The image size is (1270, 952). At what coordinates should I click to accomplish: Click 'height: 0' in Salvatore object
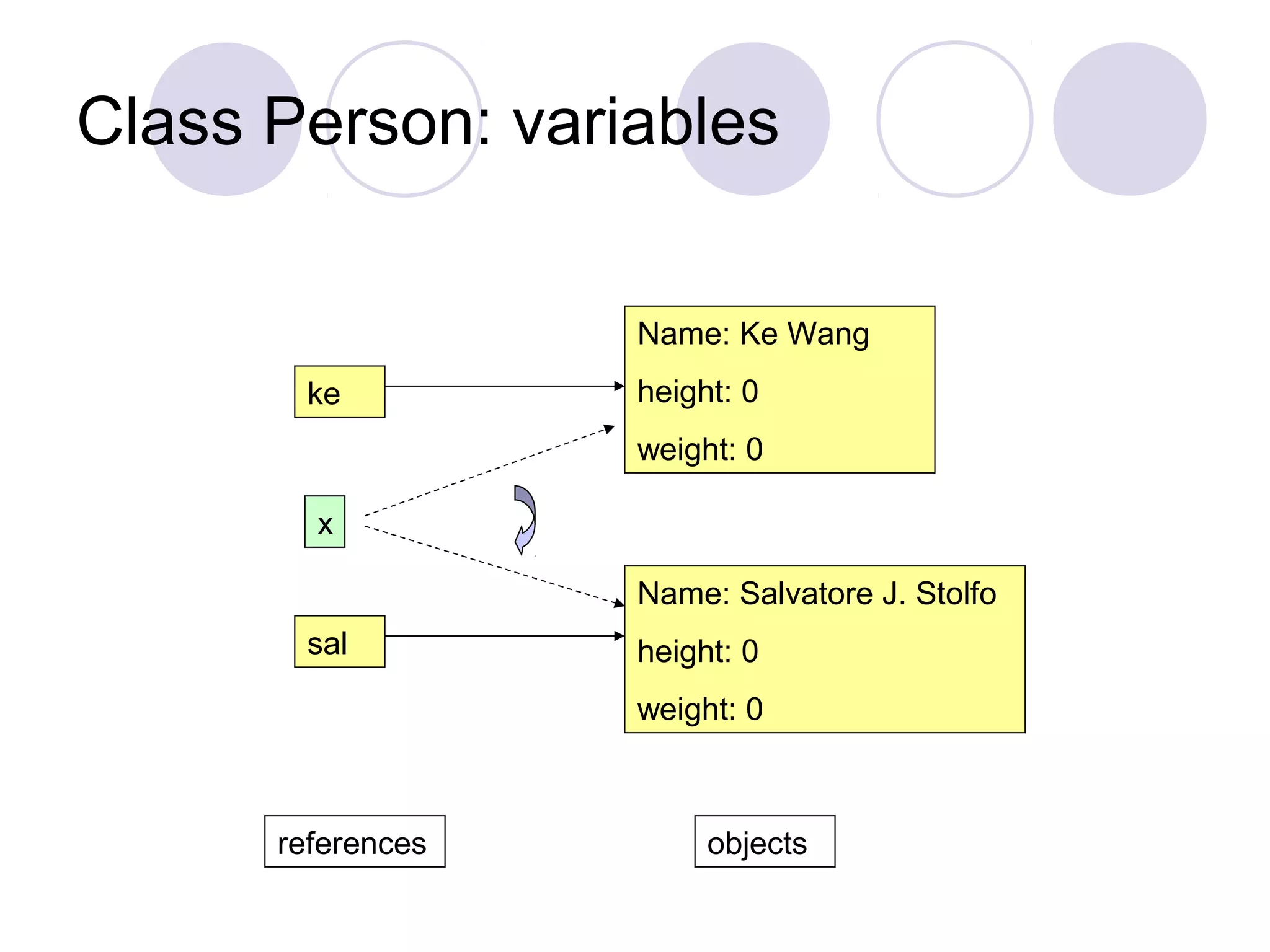(x=698, y=651)
